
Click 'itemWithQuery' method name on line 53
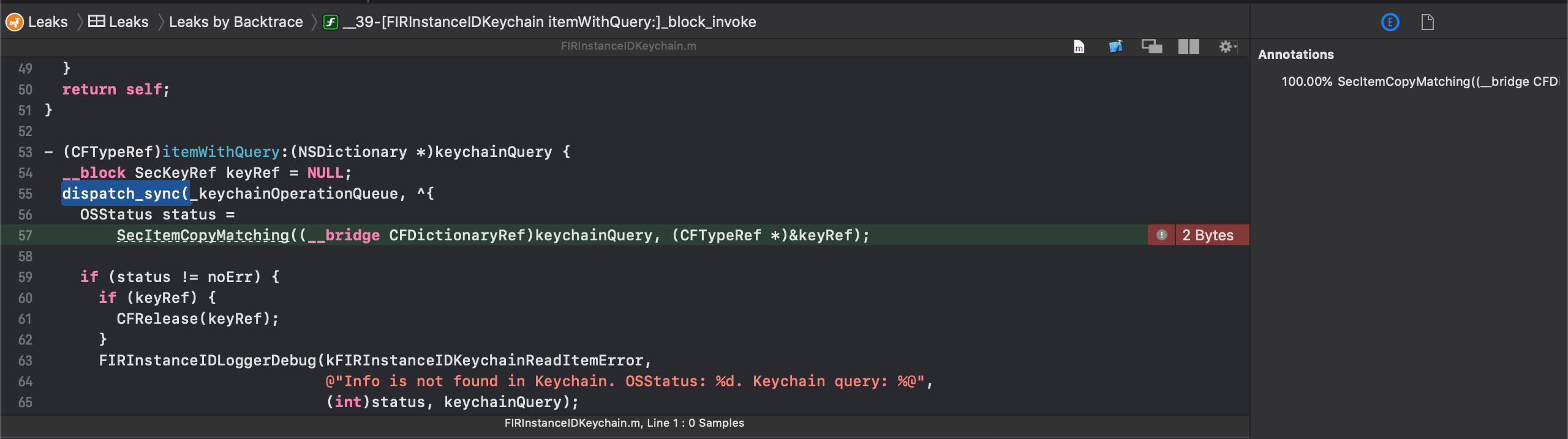pyautogui.click(x=221, y=152)
